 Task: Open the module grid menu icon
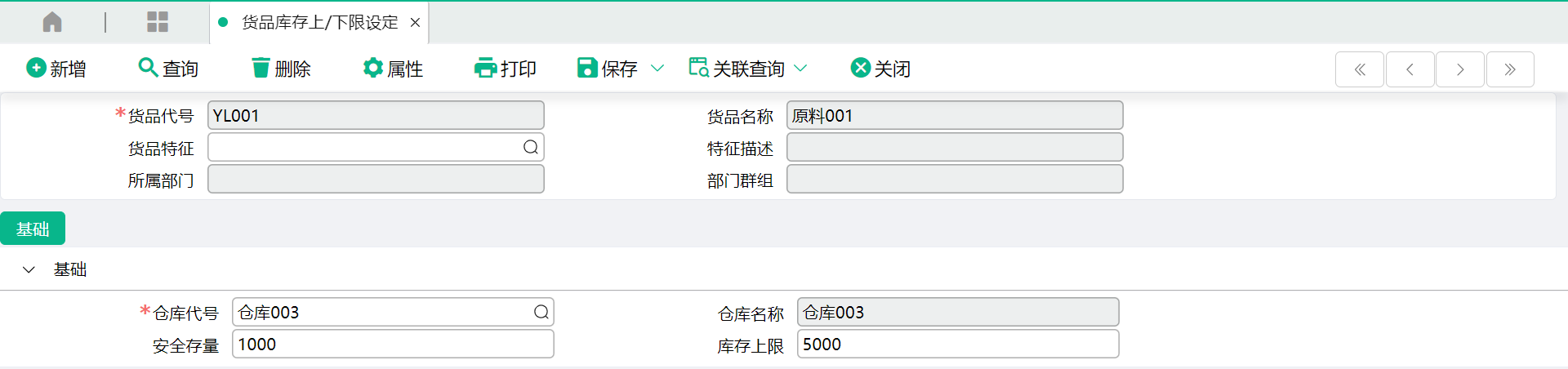[158, 22]
